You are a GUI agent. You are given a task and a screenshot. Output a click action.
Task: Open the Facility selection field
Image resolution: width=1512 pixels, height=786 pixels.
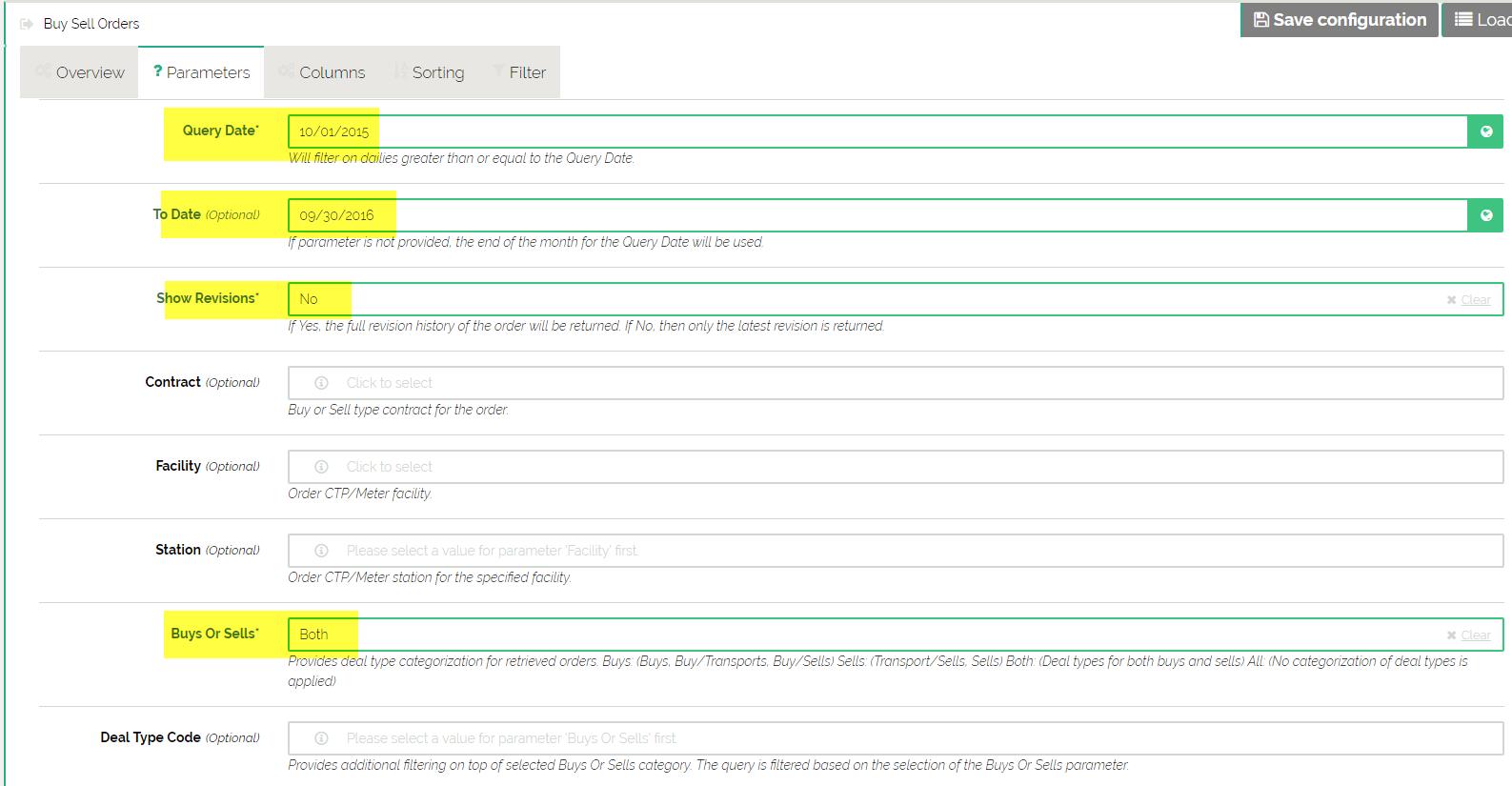point(896,467)
